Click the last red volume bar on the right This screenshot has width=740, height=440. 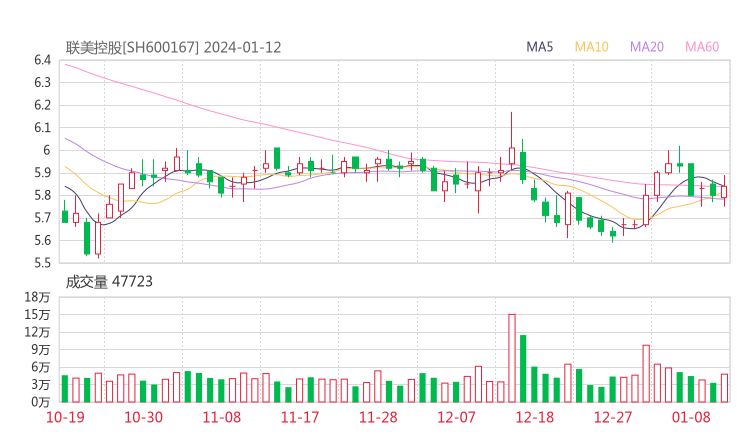[724, 388]
